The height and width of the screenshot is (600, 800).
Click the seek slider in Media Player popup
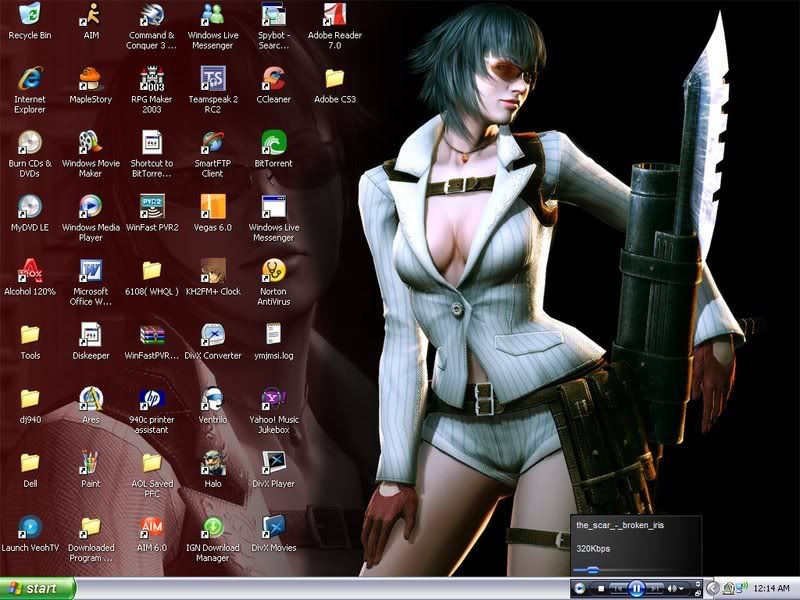pos(592,569)
